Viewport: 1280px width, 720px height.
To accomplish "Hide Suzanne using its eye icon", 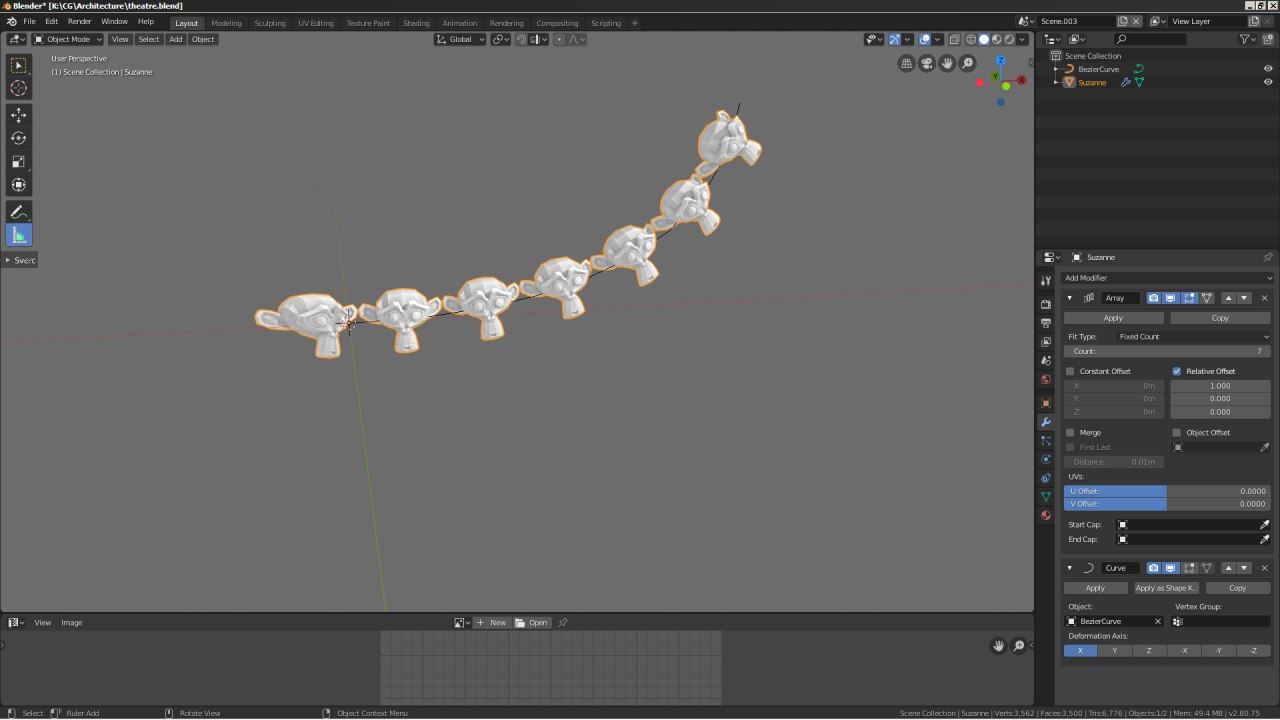I will click(1268, 82).
